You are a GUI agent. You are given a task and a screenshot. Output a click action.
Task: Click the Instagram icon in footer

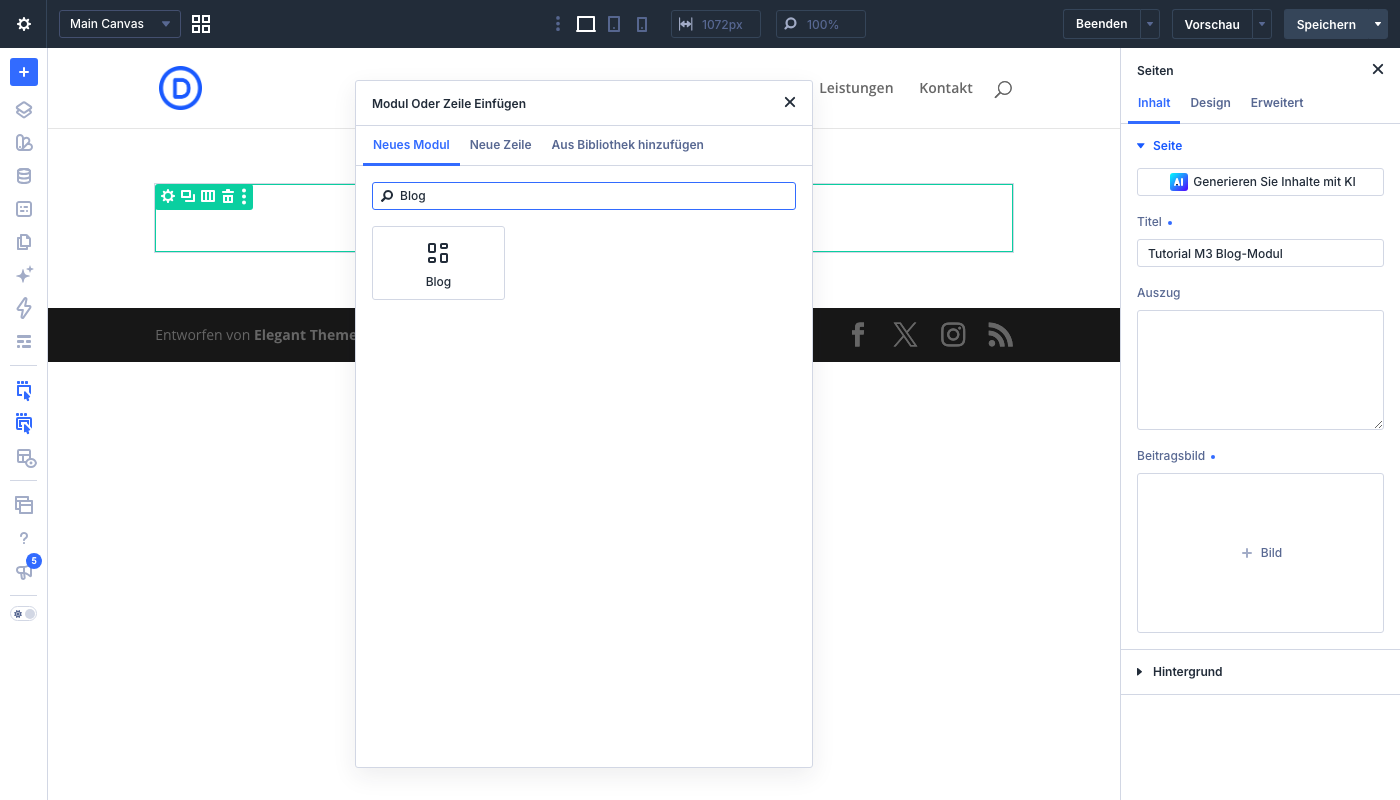953,334
